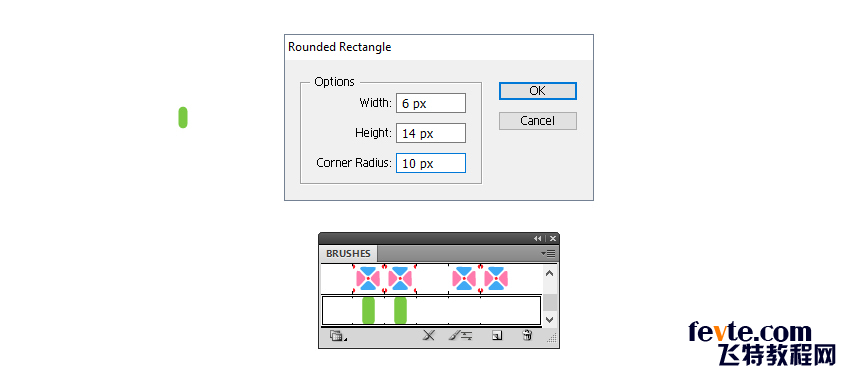Switch to the BRUSHES tab
This screenshot has height=380, width=850.
(348, 254)
